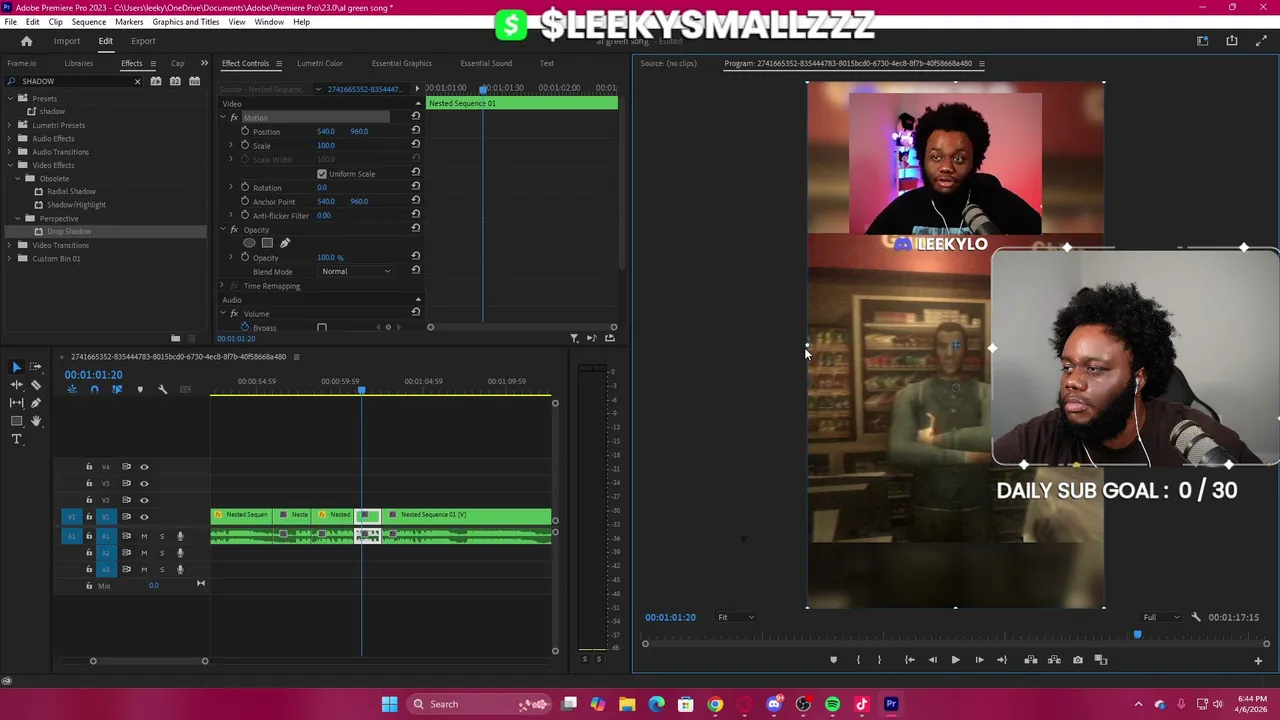The height and width of the screenshot is (720, 1280).
Task: Open the Export workspace
Action: click(143, 41)
